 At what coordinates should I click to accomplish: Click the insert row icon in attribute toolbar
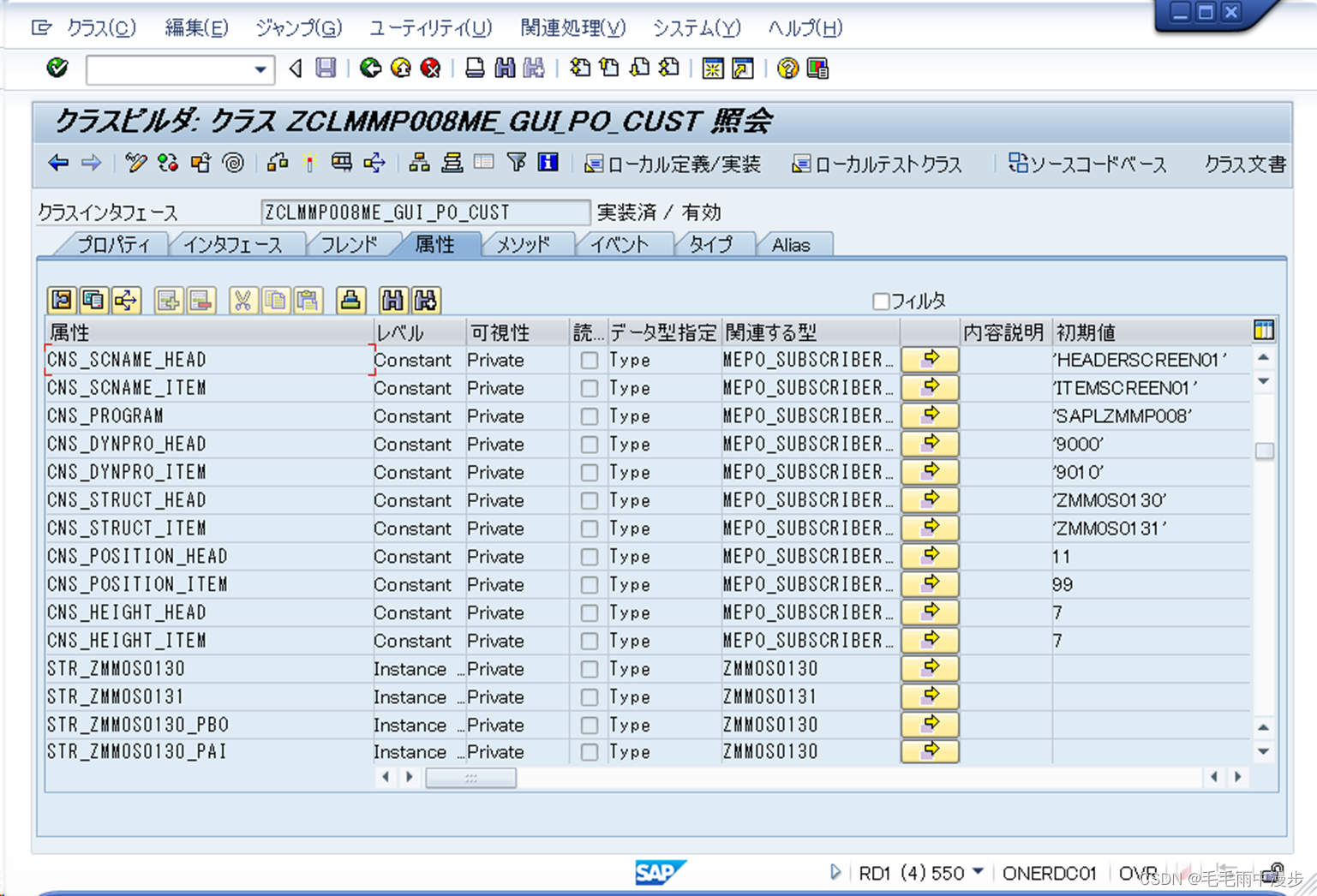[169, 300]
